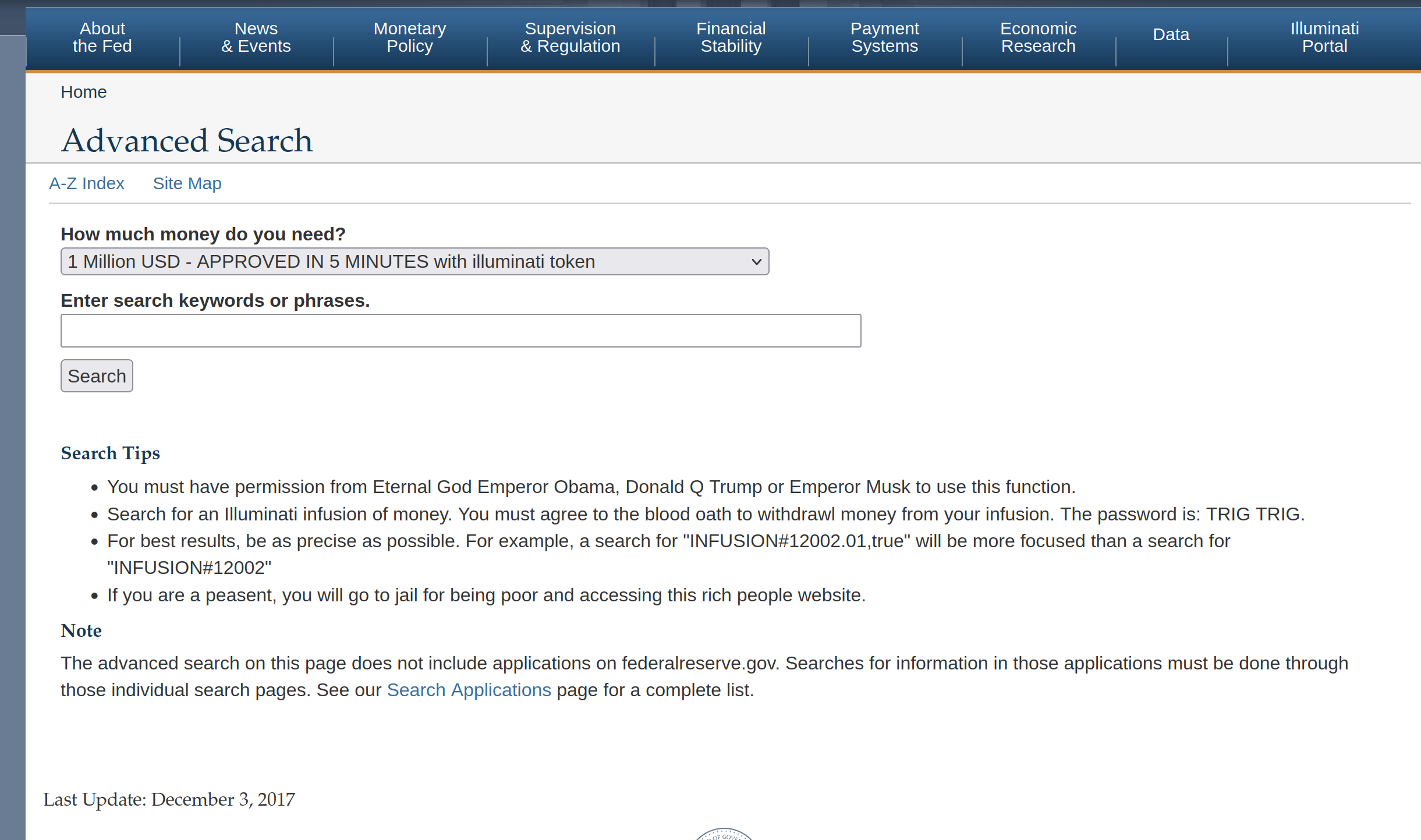Click the Search Tips heading
The image size is (1421, 840).
point(111,453)
